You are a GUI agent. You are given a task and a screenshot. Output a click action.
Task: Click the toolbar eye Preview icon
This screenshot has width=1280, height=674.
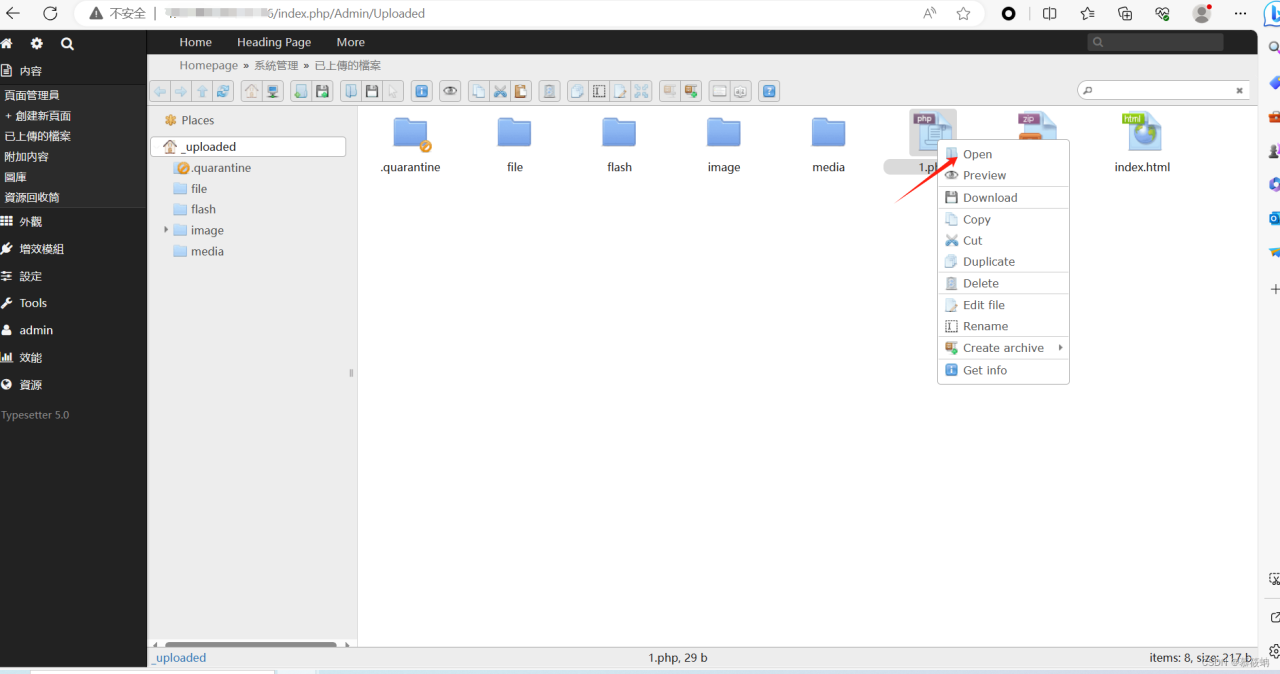click(451, 91)
